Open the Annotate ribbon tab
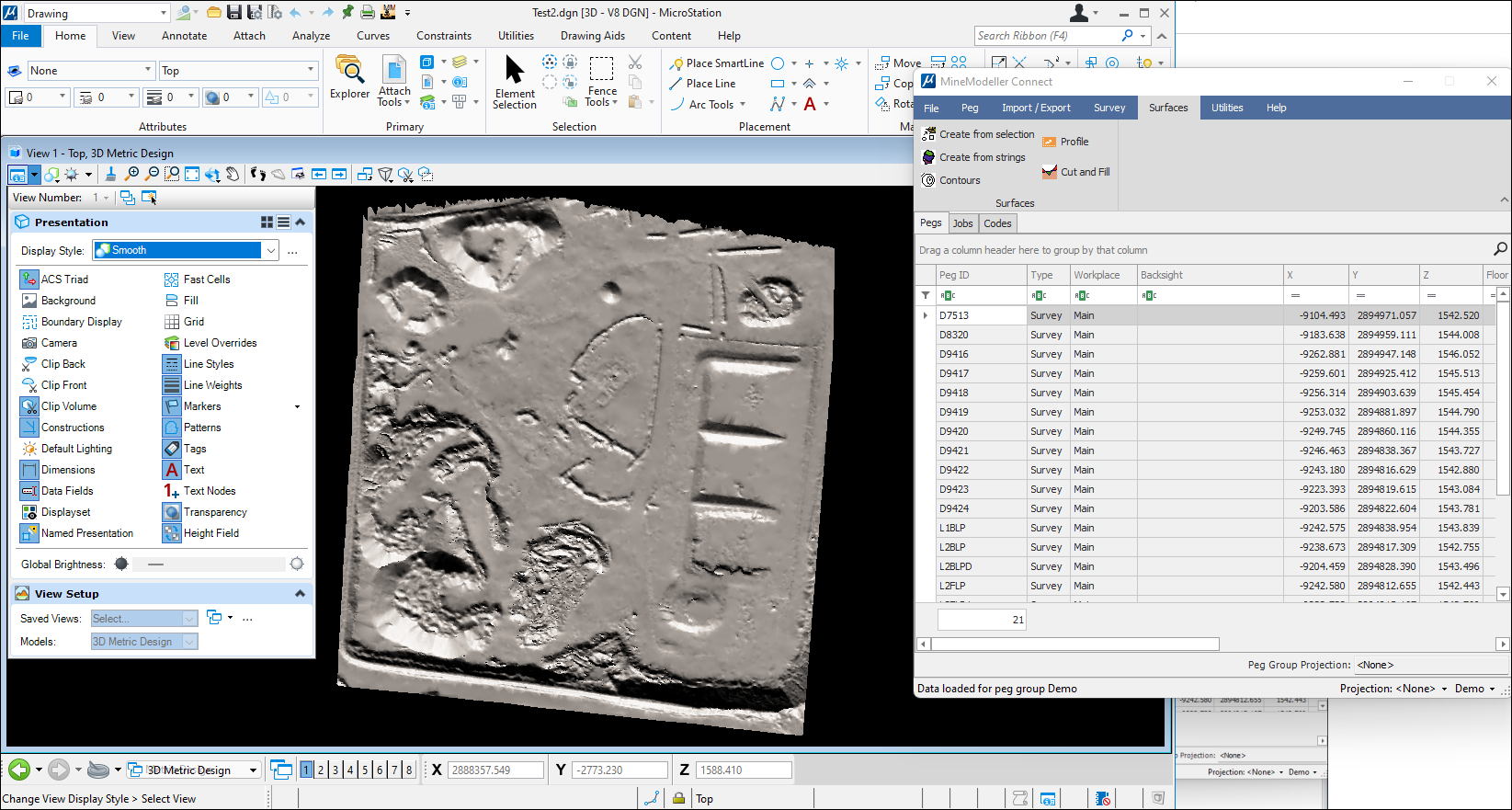The image size is (1512, 810). [x=184, y=36]
